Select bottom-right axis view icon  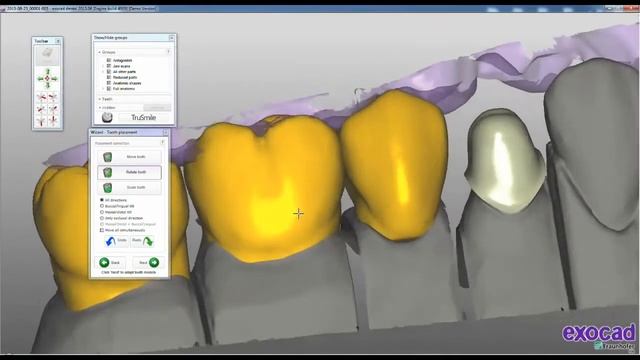53,121
